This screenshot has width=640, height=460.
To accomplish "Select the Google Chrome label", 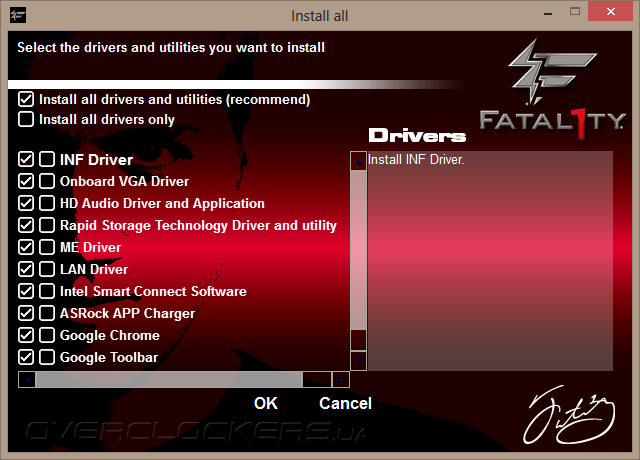I will (x=109, y=336).
